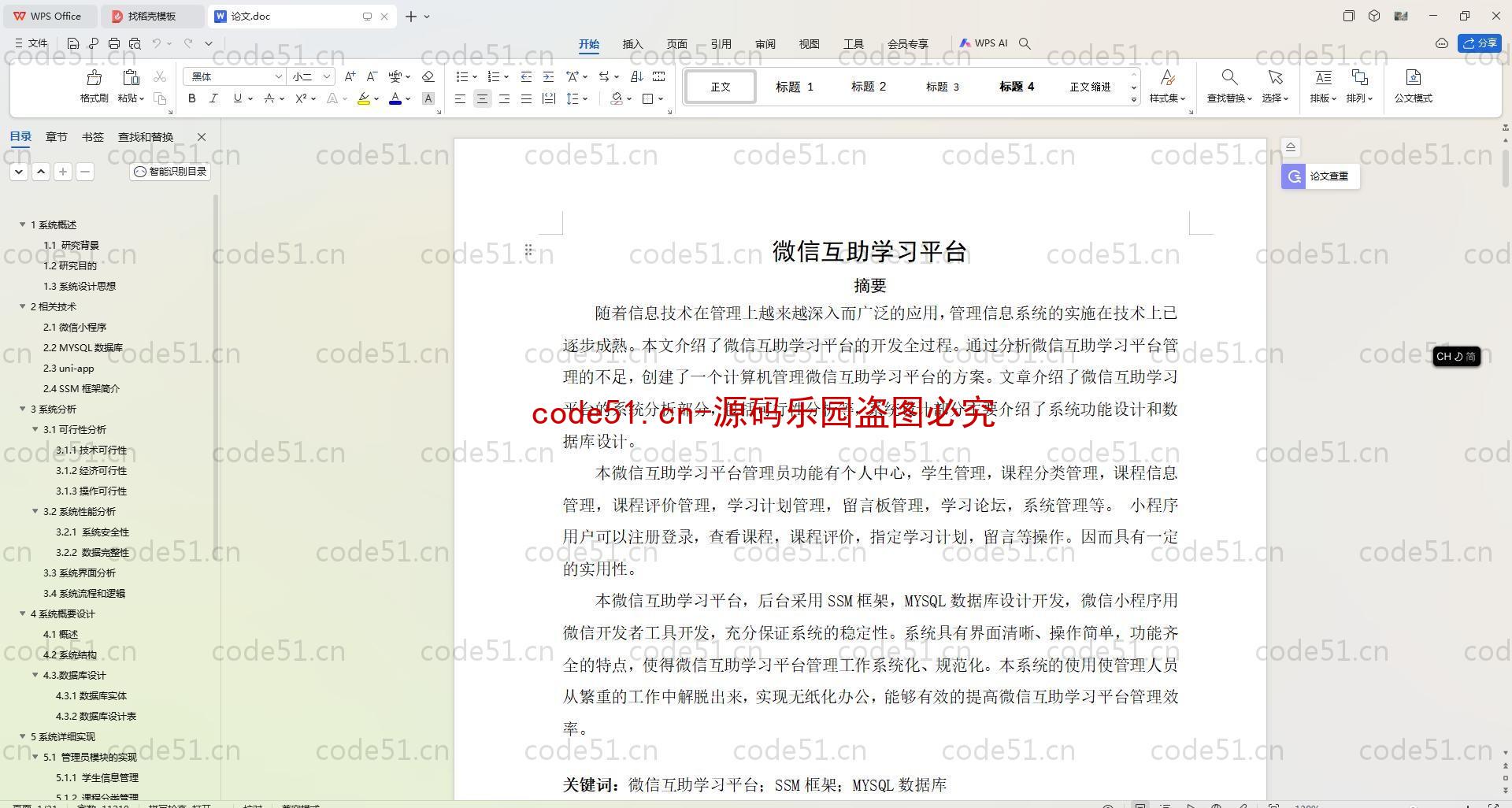
Task: Close the navigation pane with X
Action: pyautogui.click(x=202, y=137)
